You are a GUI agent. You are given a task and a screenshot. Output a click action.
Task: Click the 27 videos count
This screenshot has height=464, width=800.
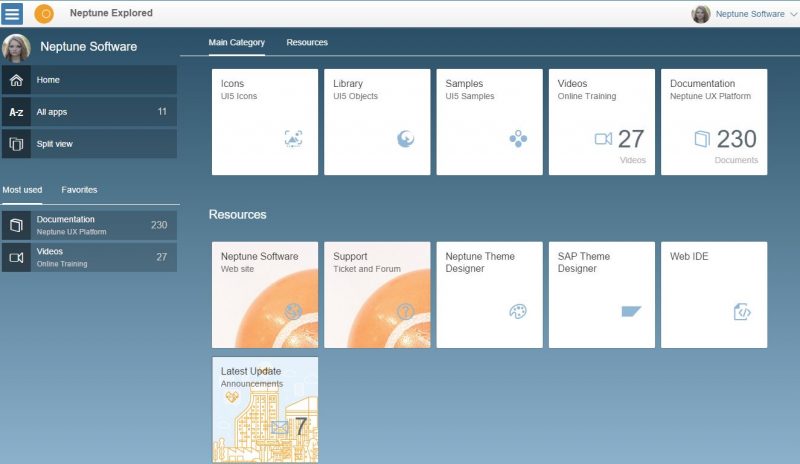(631, 139)
